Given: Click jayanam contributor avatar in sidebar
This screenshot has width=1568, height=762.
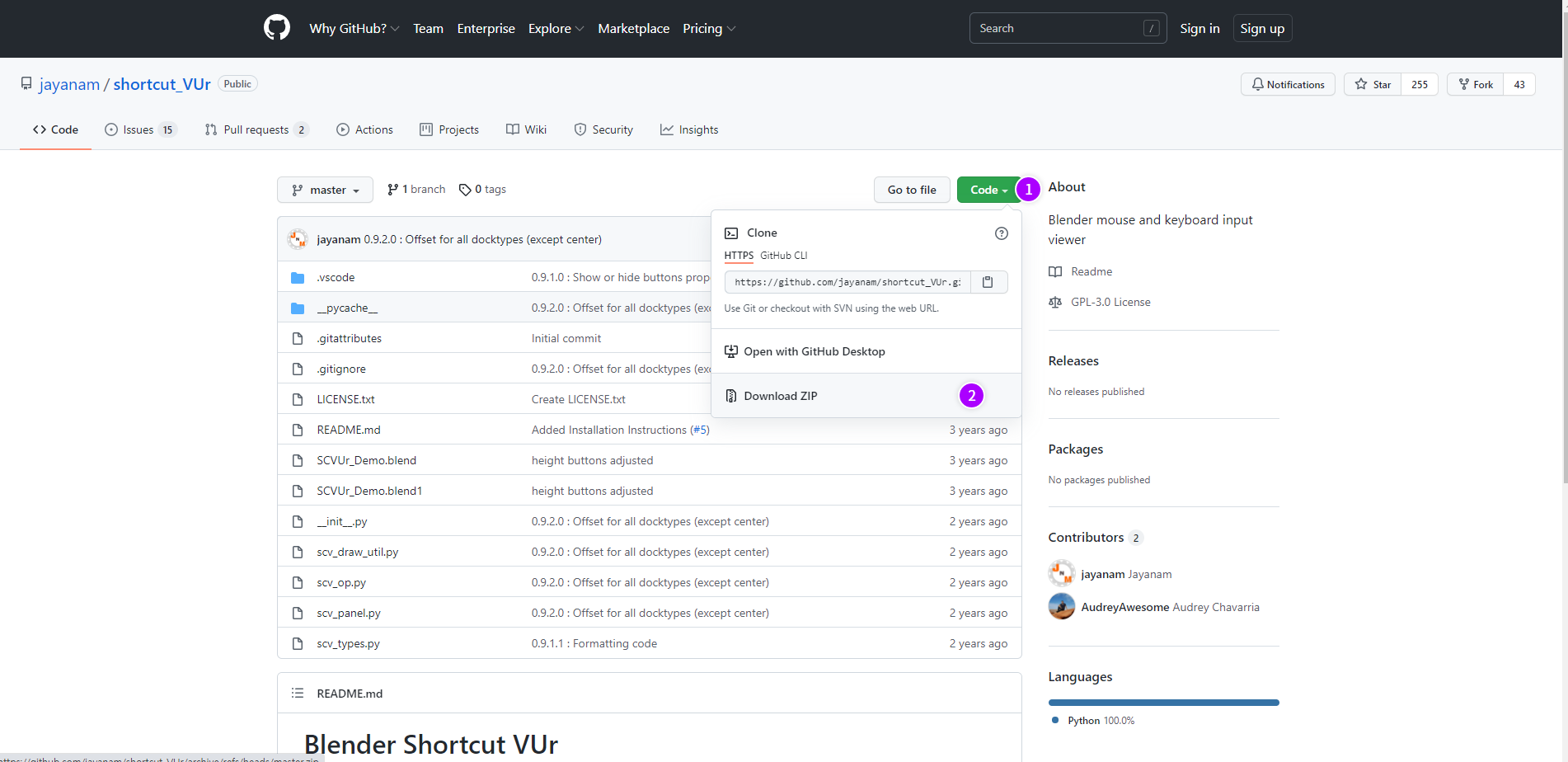Looking at the screenshot, I should (1062, 573).
